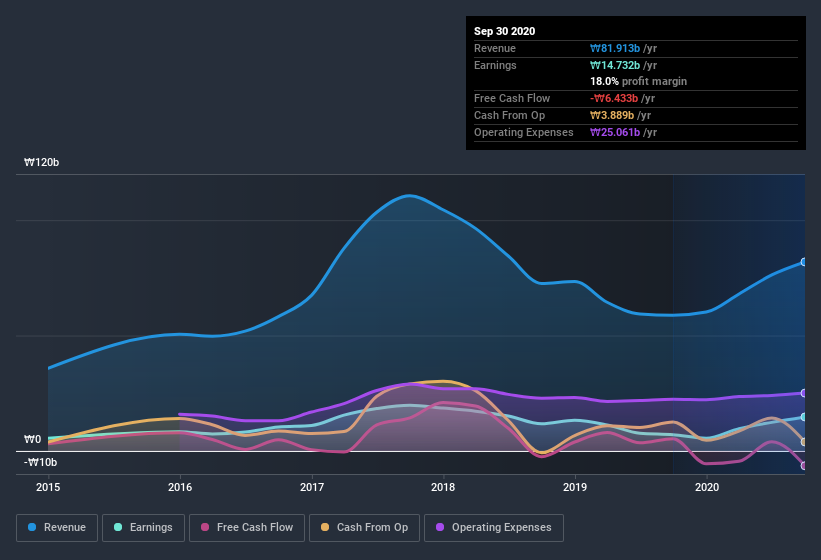
Task: Click the 2020 x-axis year label
Action: pos(707,487)
